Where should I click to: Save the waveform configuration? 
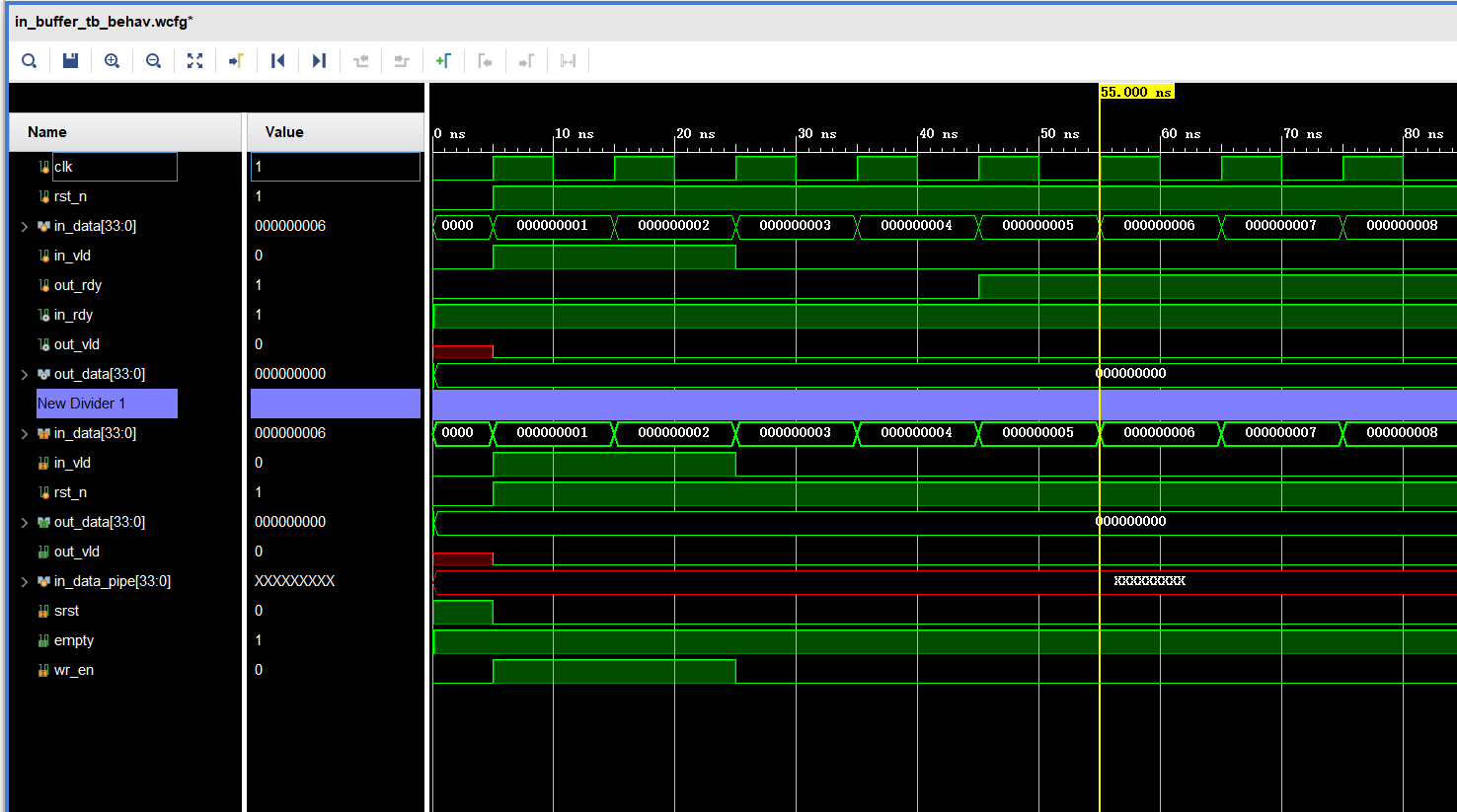coord(70,61)
